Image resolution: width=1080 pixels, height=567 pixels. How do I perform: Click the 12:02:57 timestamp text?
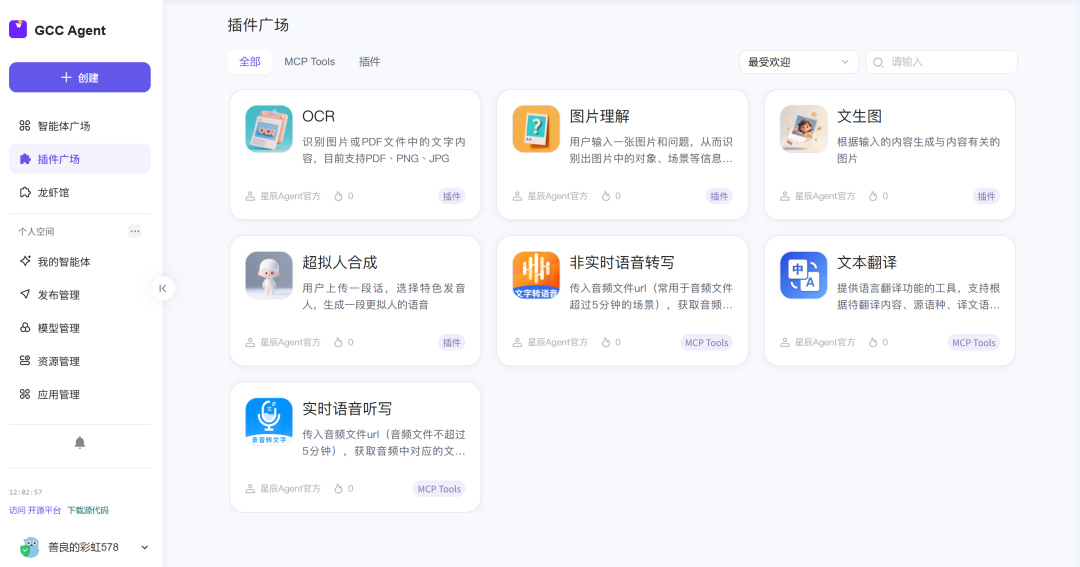click(25, 493)
